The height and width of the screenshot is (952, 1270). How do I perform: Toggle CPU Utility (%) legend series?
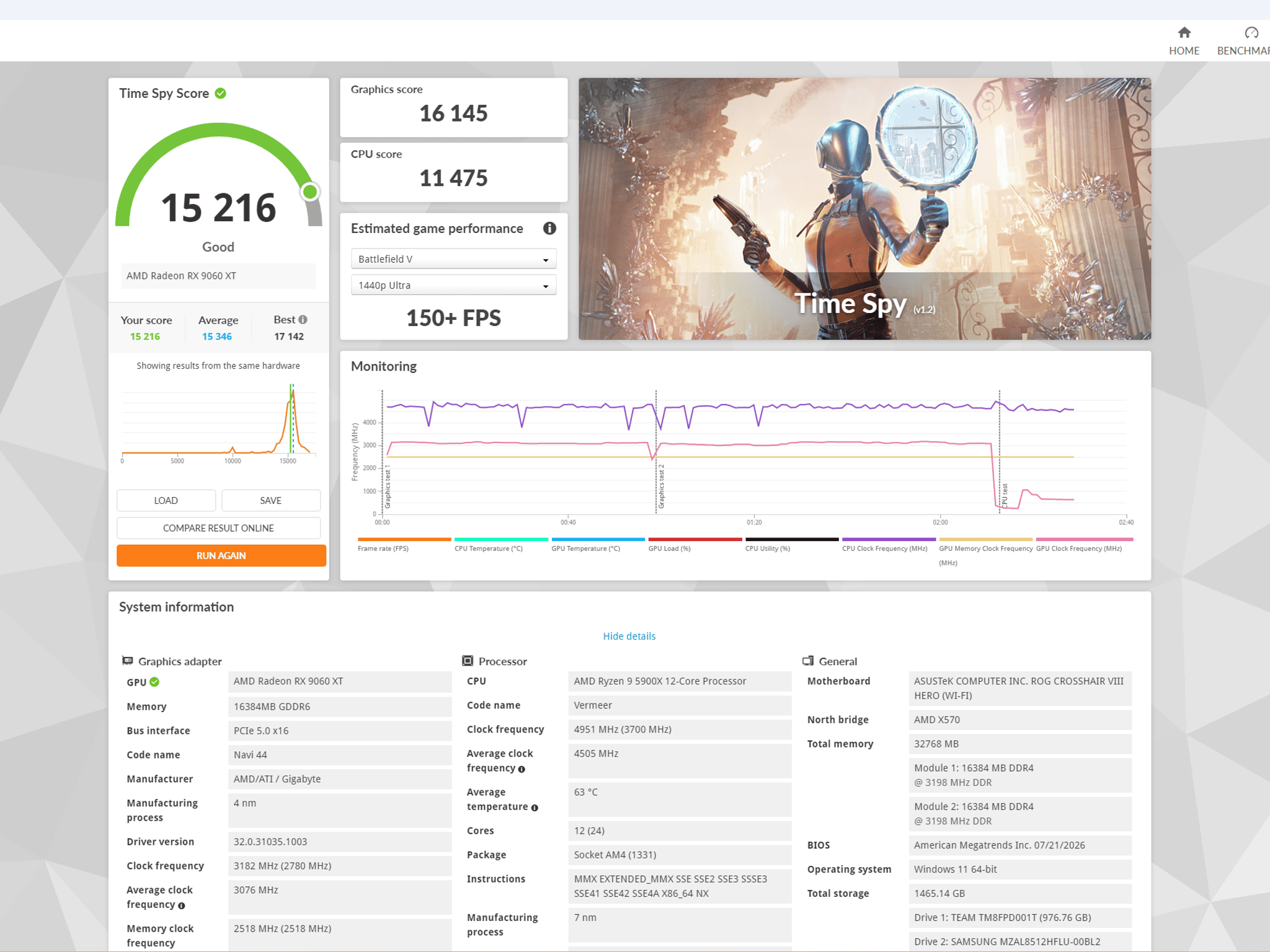[792, 545]
